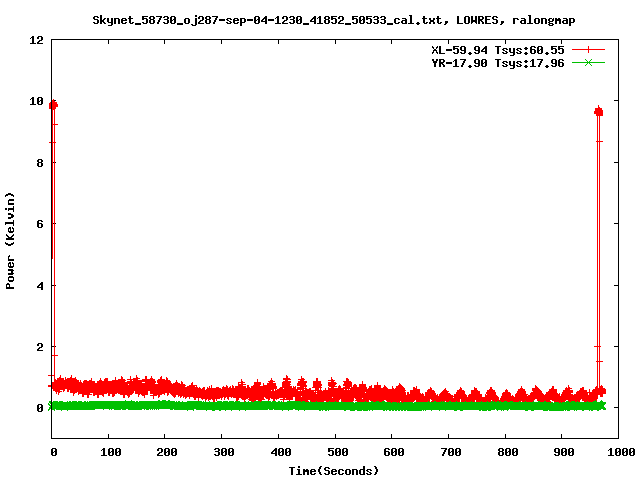The height and width of the screenshot is (480, 640).
Task: Click the x-axis tick label 900
Action: 564,452
